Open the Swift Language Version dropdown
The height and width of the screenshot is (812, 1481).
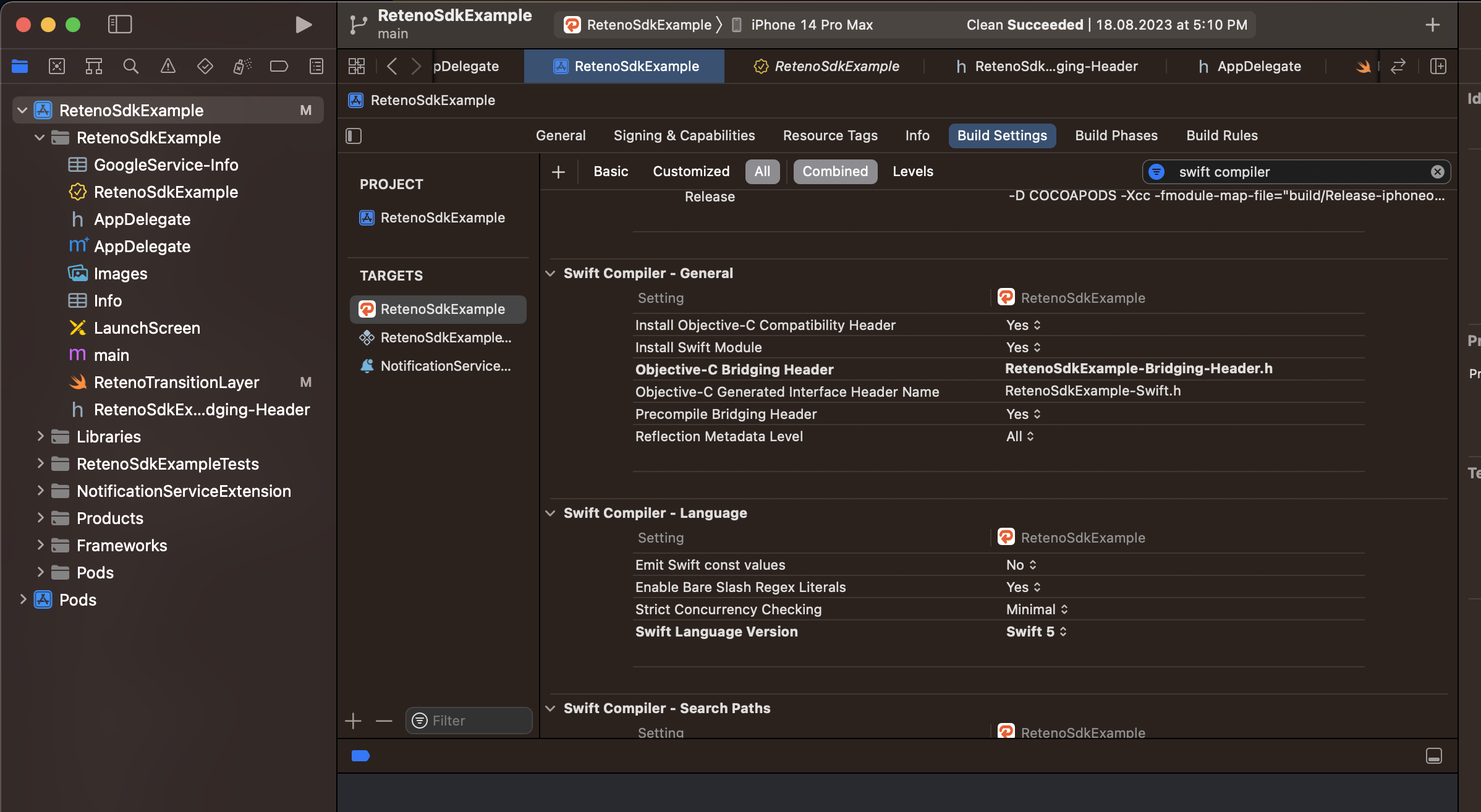1037,632
